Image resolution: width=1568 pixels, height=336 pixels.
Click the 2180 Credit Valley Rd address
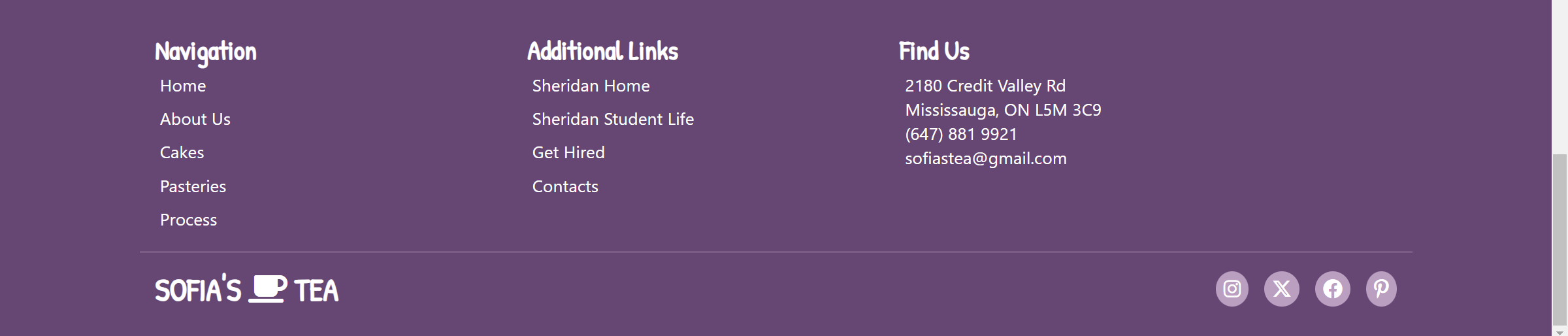(x=985, y=86)
